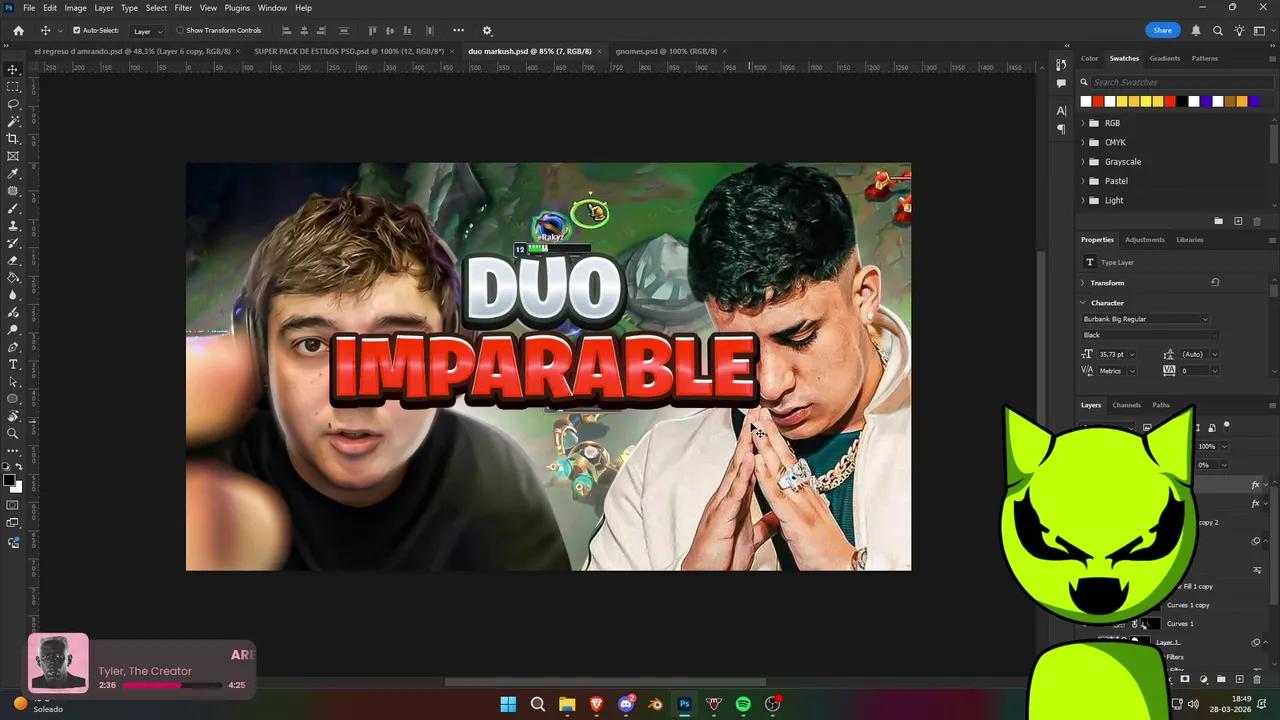Select the Paint Bucket tool

(x=13, y=278)
